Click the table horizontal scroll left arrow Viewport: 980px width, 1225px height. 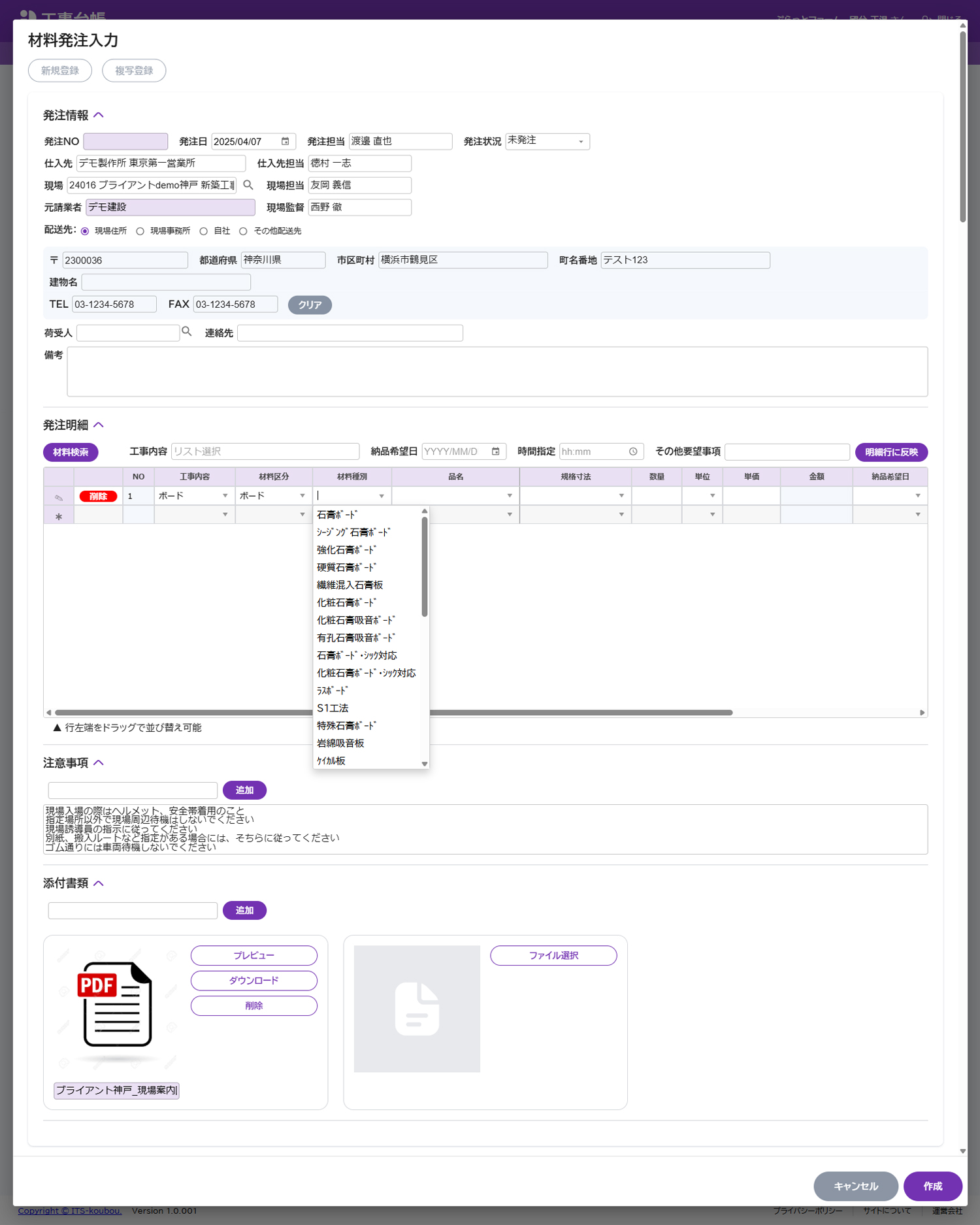(48, 712)
